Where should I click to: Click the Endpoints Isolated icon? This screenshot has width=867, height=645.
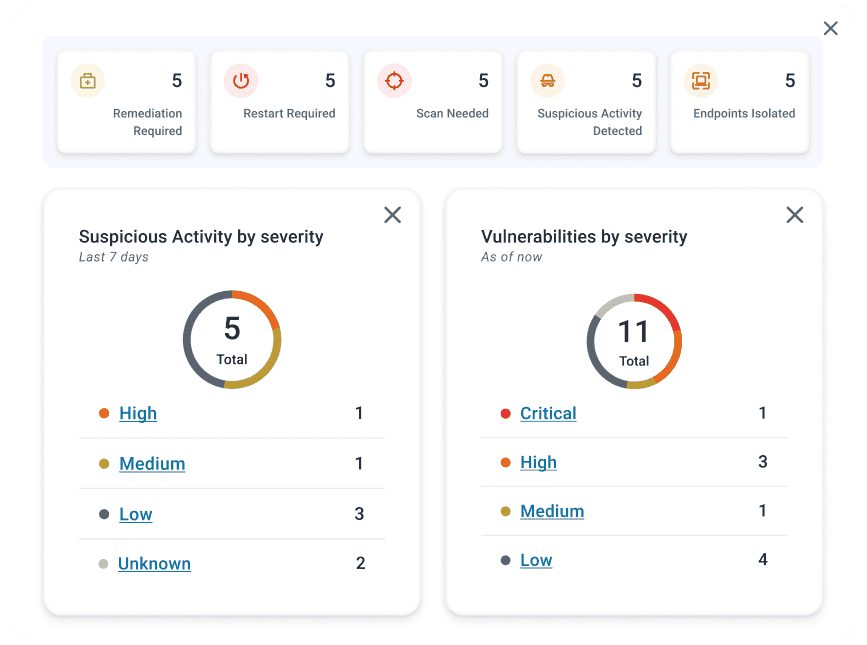pyautogui.click(x=700, y=81)
